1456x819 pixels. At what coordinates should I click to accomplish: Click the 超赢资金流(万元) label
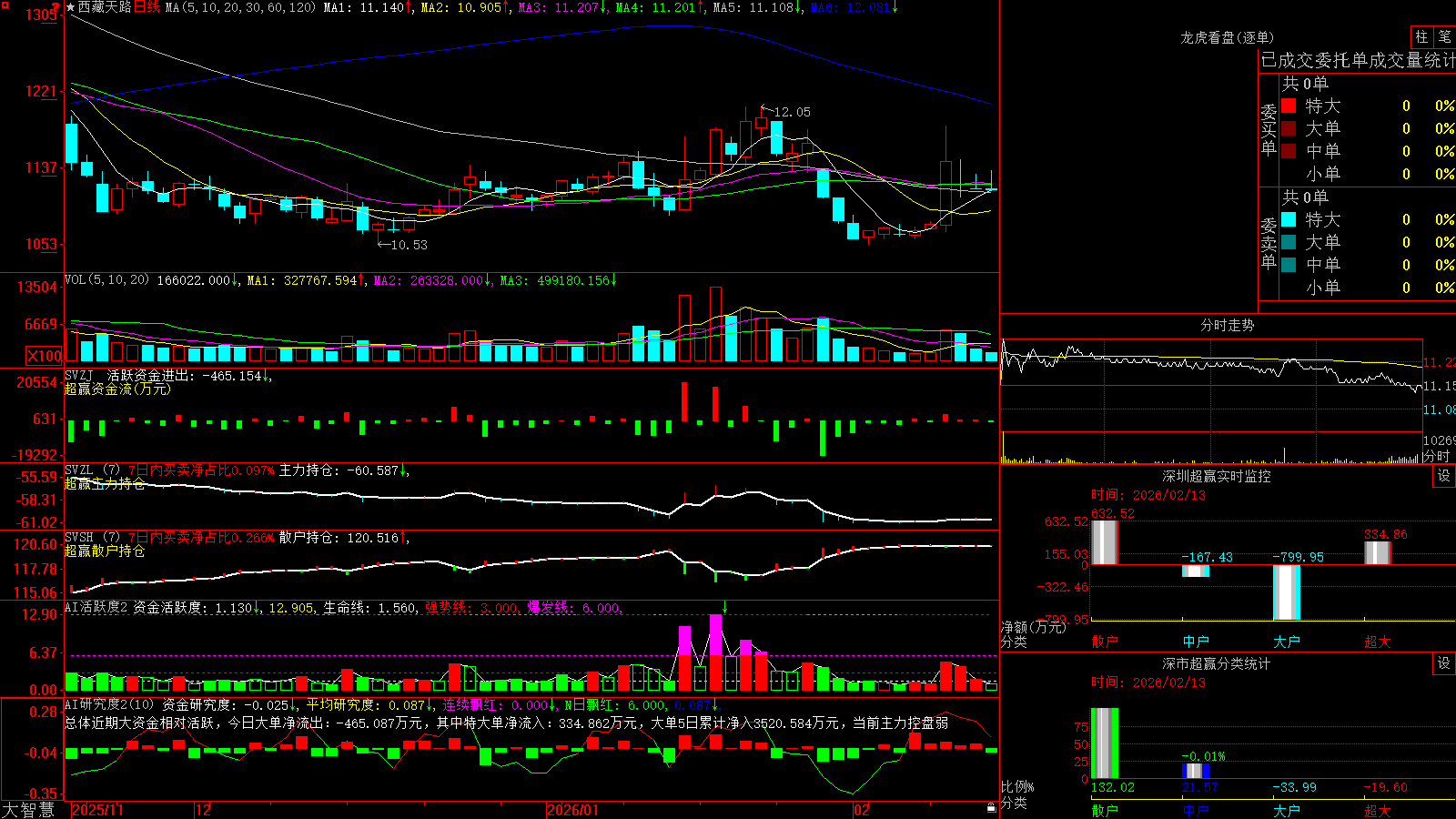[117, 389]
